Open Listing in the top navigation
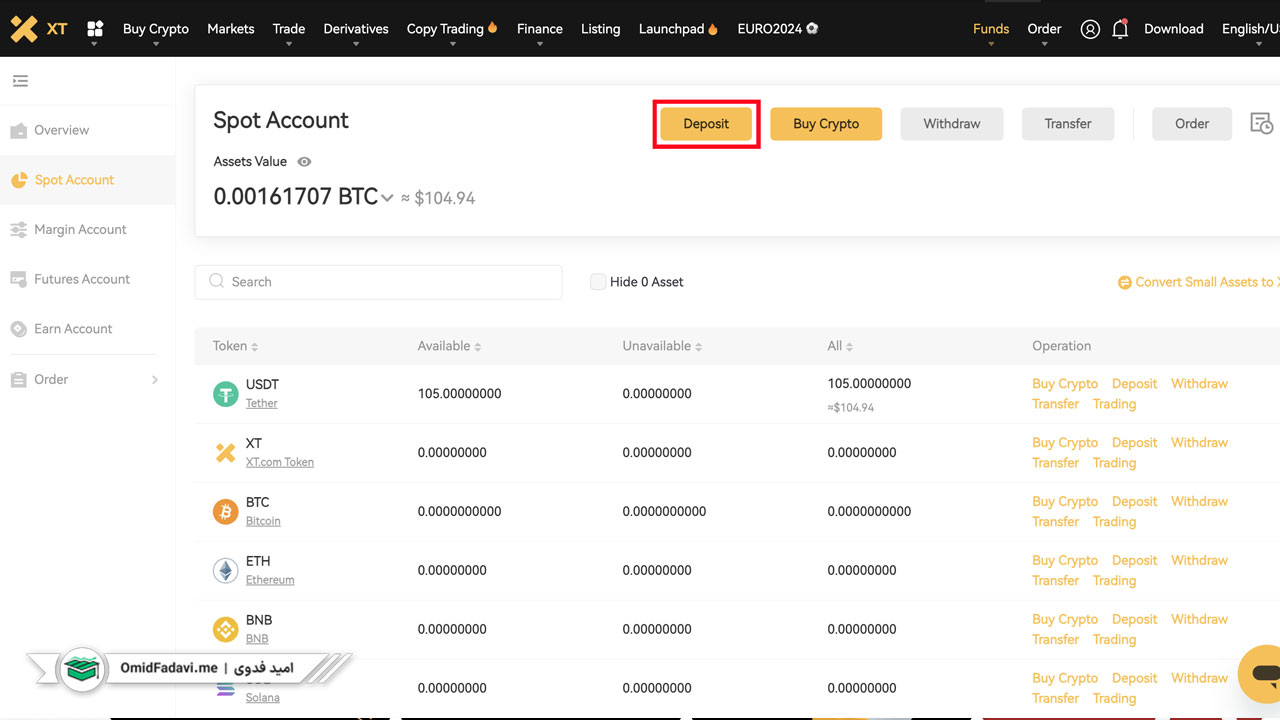Viewport: 1280px width, 720px height. click(600, 29)
